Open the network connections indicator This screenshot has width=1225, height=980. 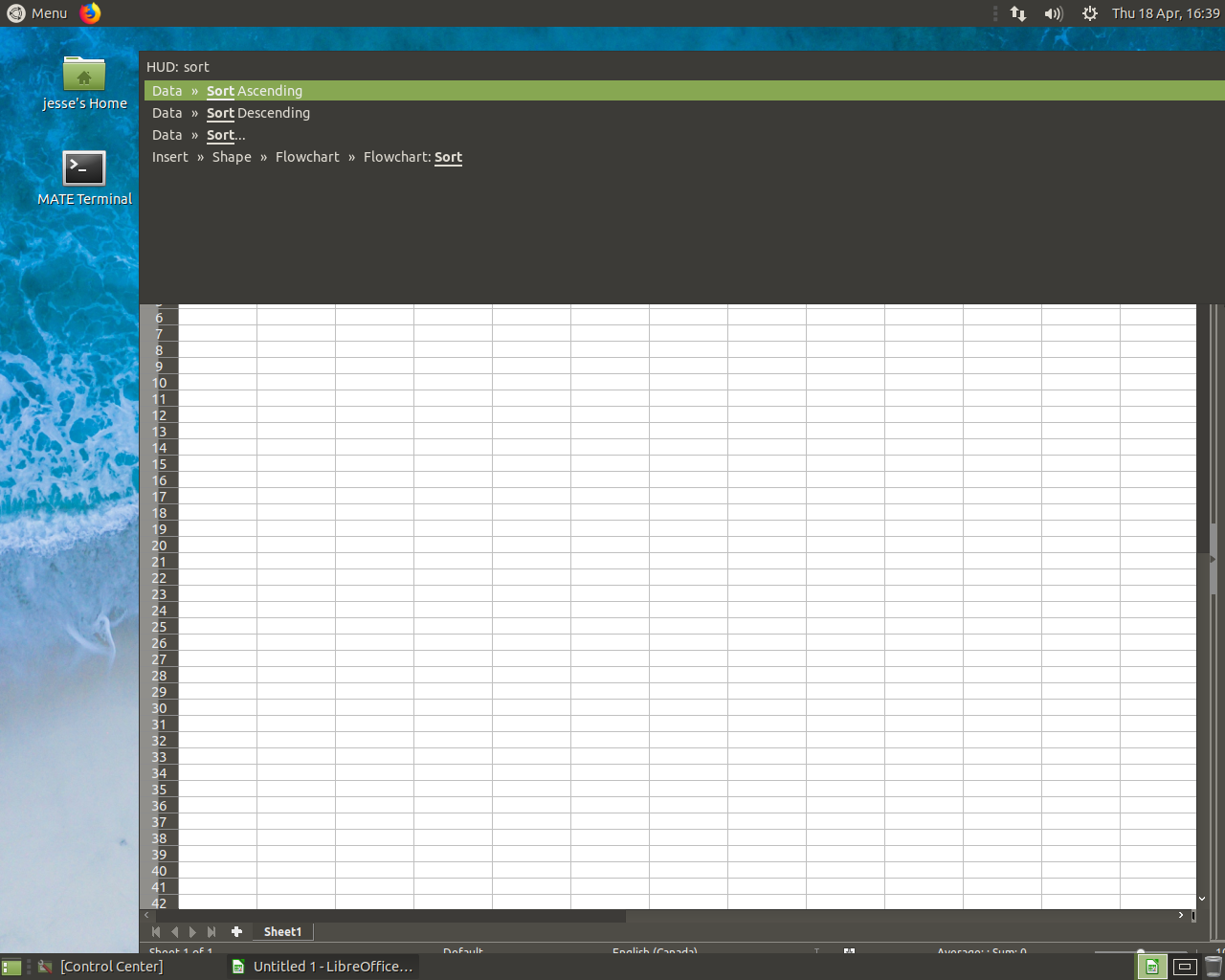pos(1018,13)
